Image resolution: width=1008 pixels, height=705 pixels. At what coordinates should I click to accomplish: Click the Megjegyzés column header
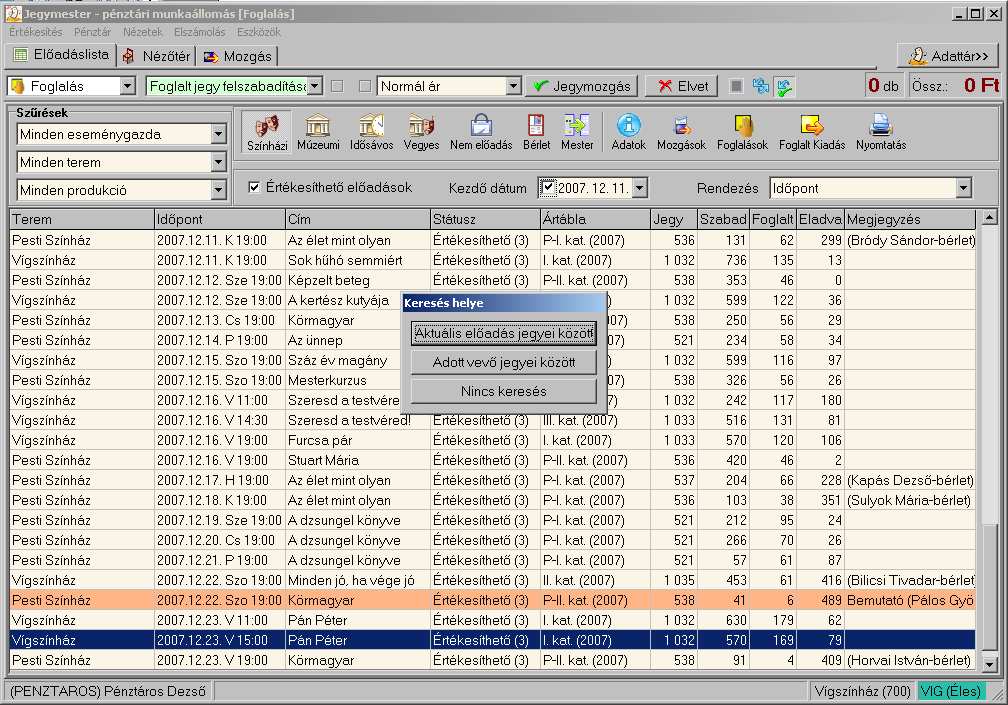(x=910, y=219)
